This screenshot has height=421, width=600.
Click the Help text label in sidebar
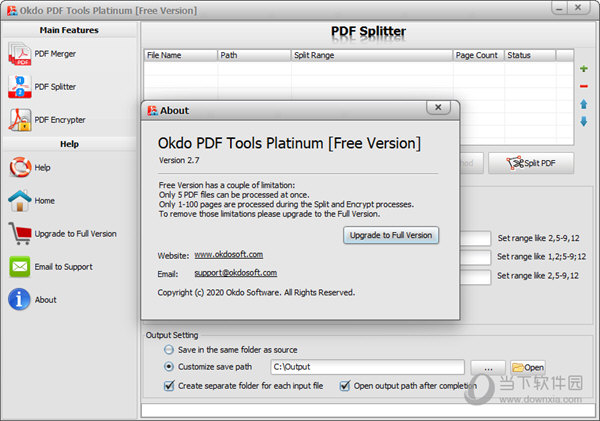point(42,168)
